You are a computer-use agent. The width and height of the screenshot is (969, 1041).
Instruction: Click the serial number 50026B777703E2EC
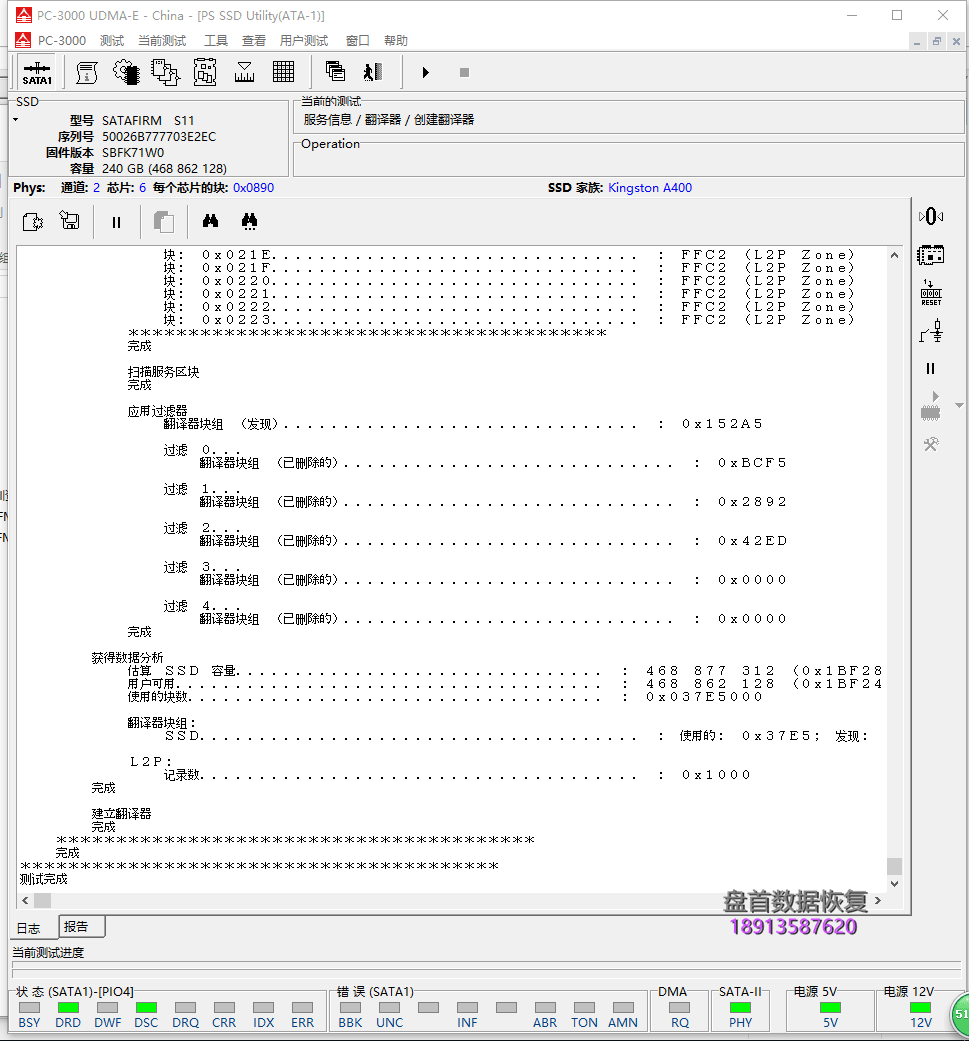coord(159,137)
